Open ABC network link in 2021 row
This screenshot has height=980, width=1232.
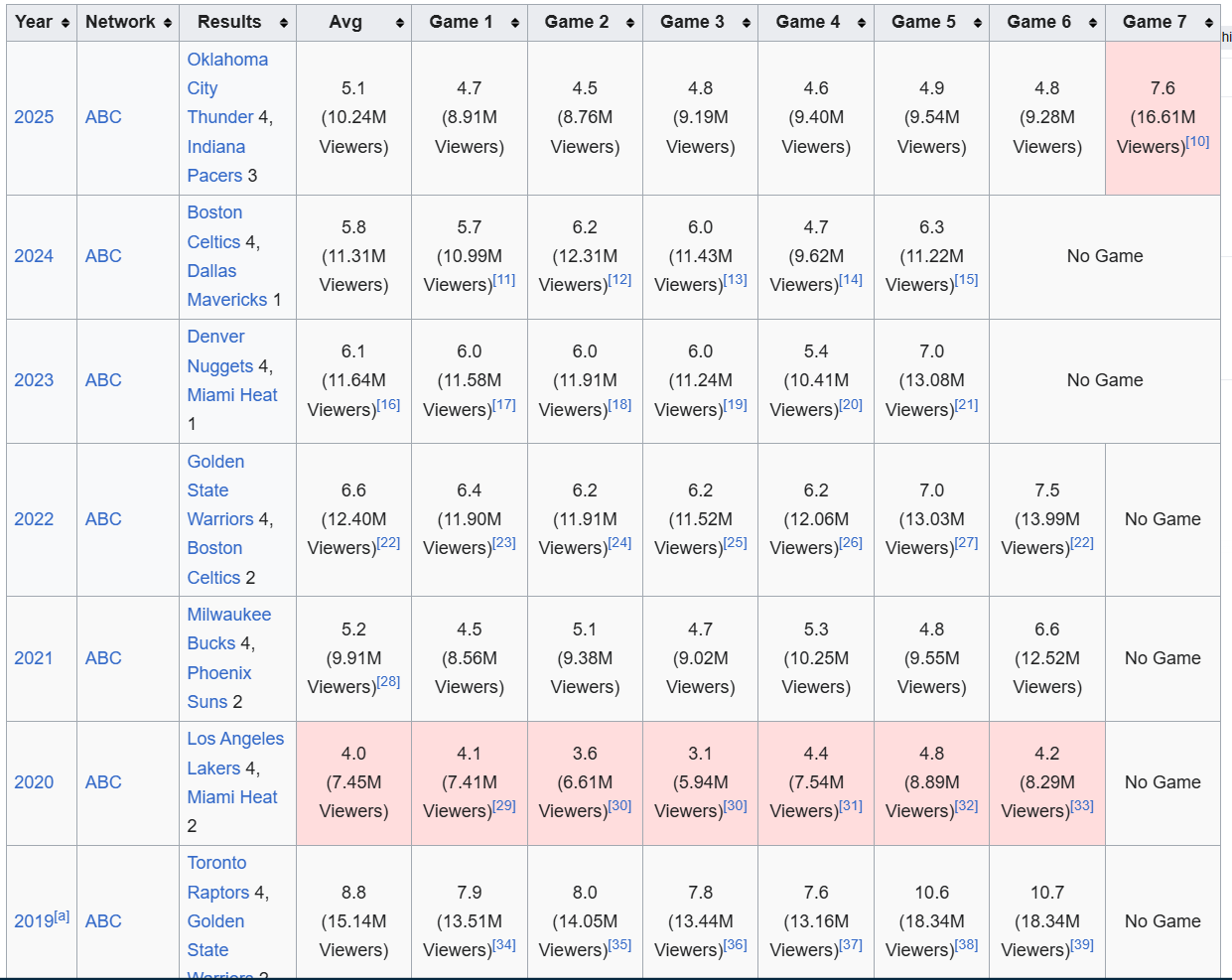[x=103, y=658]
